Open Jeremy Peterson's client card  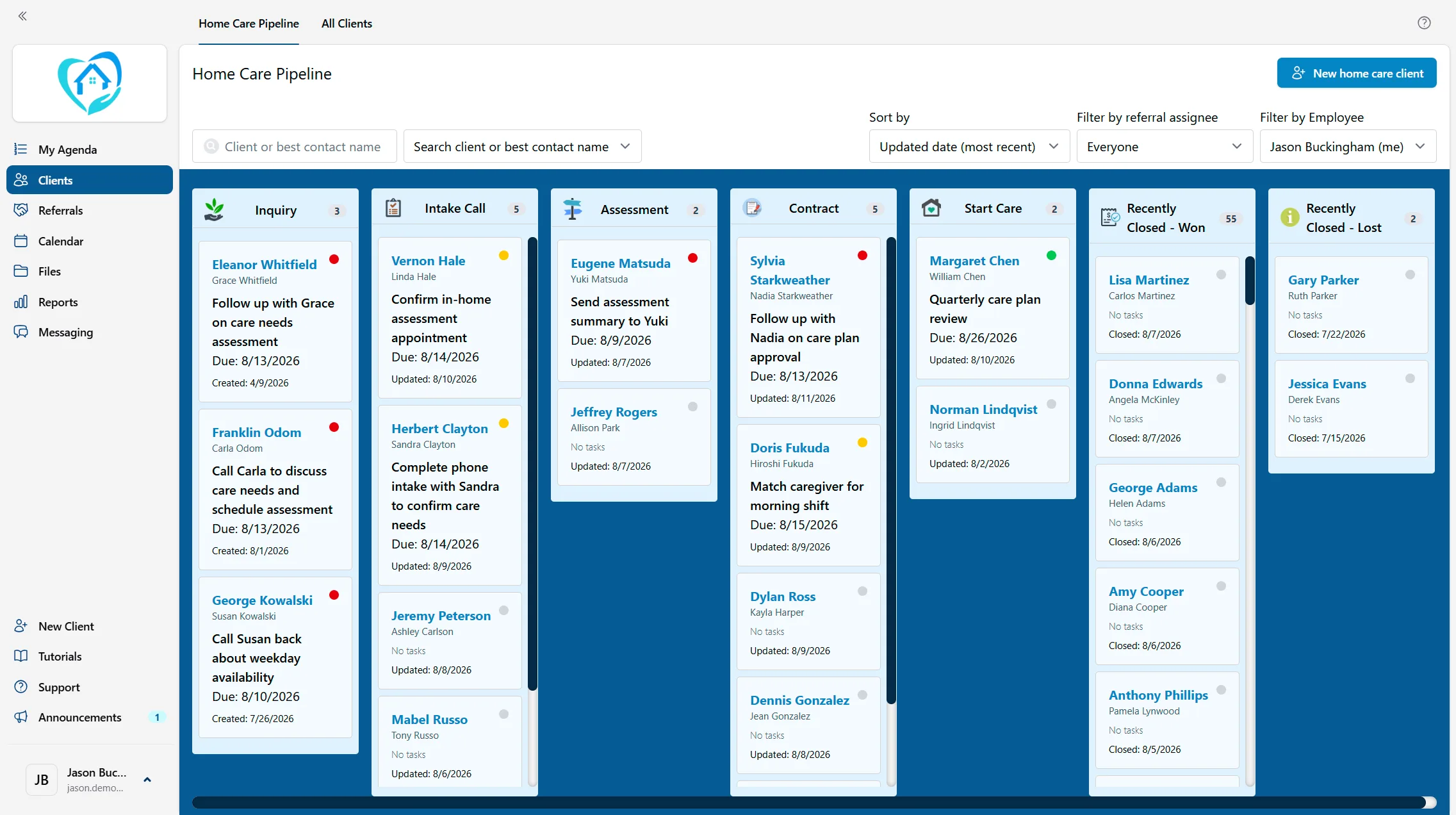click(x=450, y=641)
